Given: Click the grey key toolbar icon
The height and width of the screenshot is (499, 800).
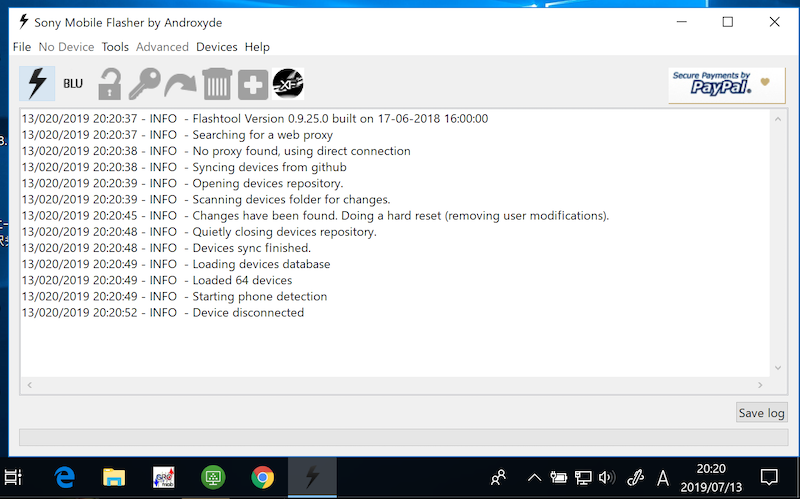Looking at the screenshot, I should [145, 84].
